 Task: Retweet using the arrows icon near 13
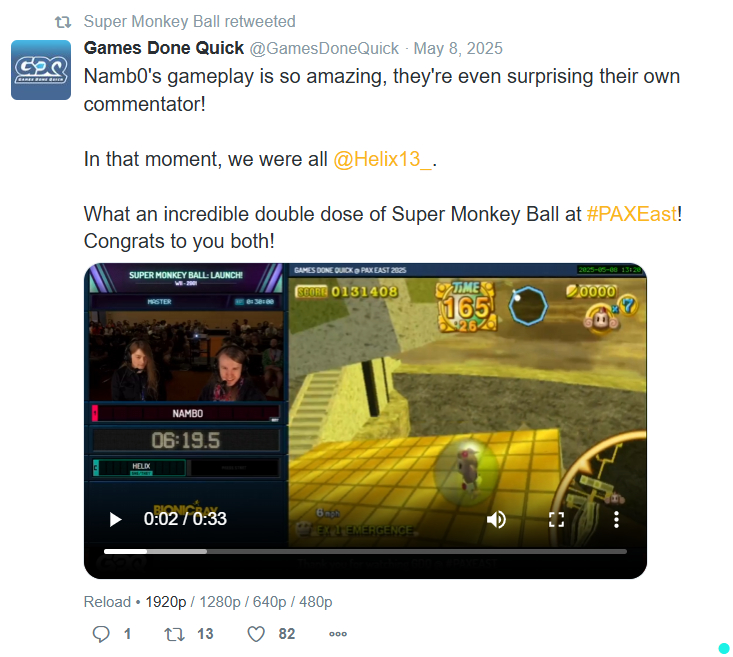click(174, 634)
